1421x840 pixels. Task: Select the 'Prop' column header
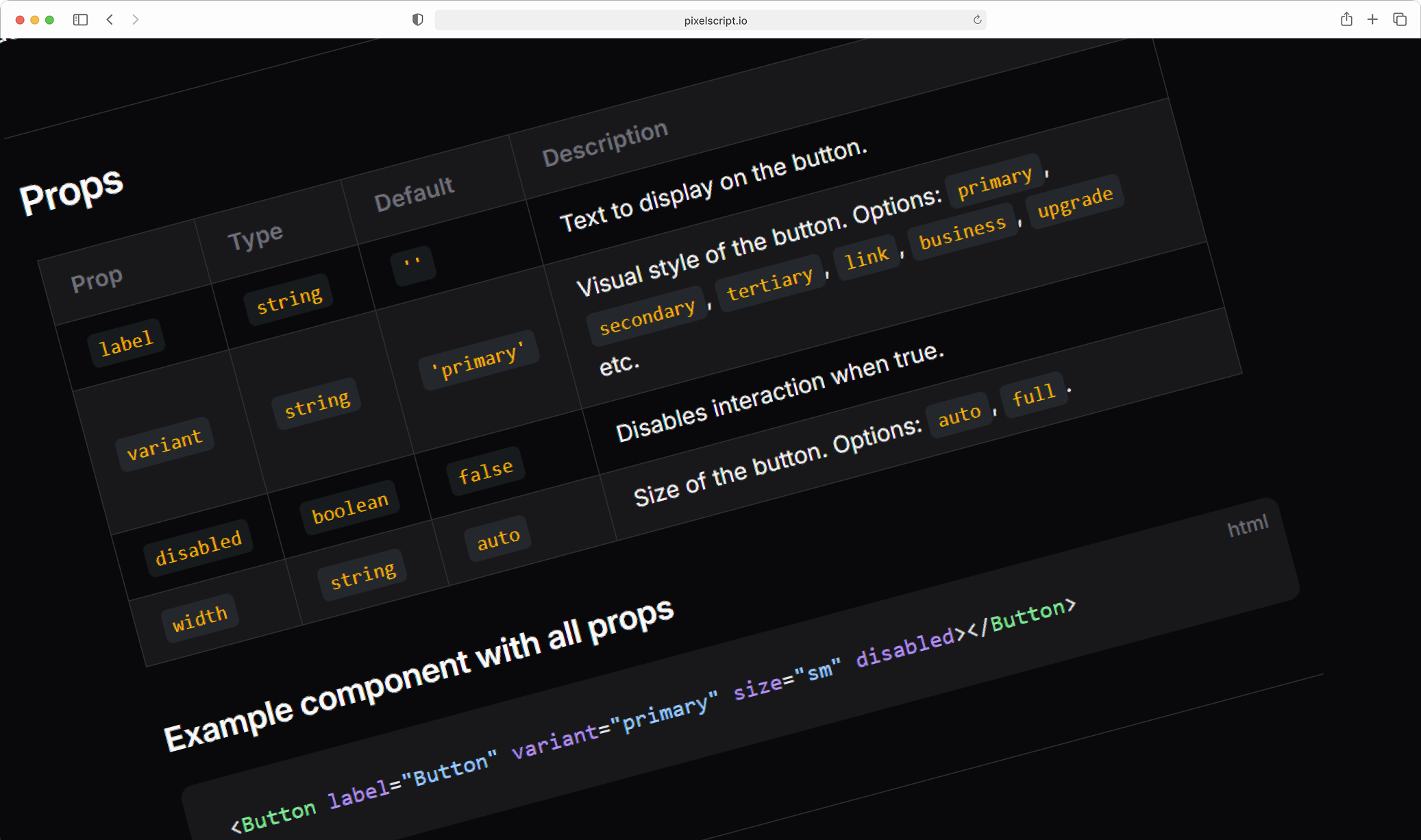pos(97,280)
